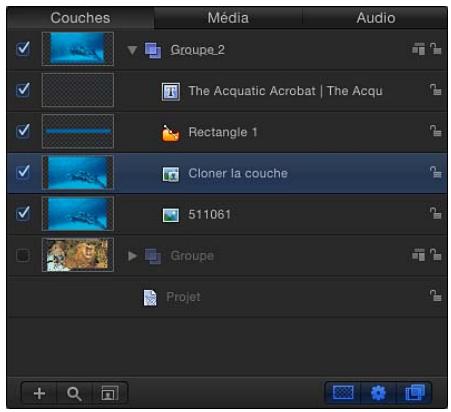Hide the 511061 layer via its checkbox
The image size is (451, 412).
[x=23, y=213]
